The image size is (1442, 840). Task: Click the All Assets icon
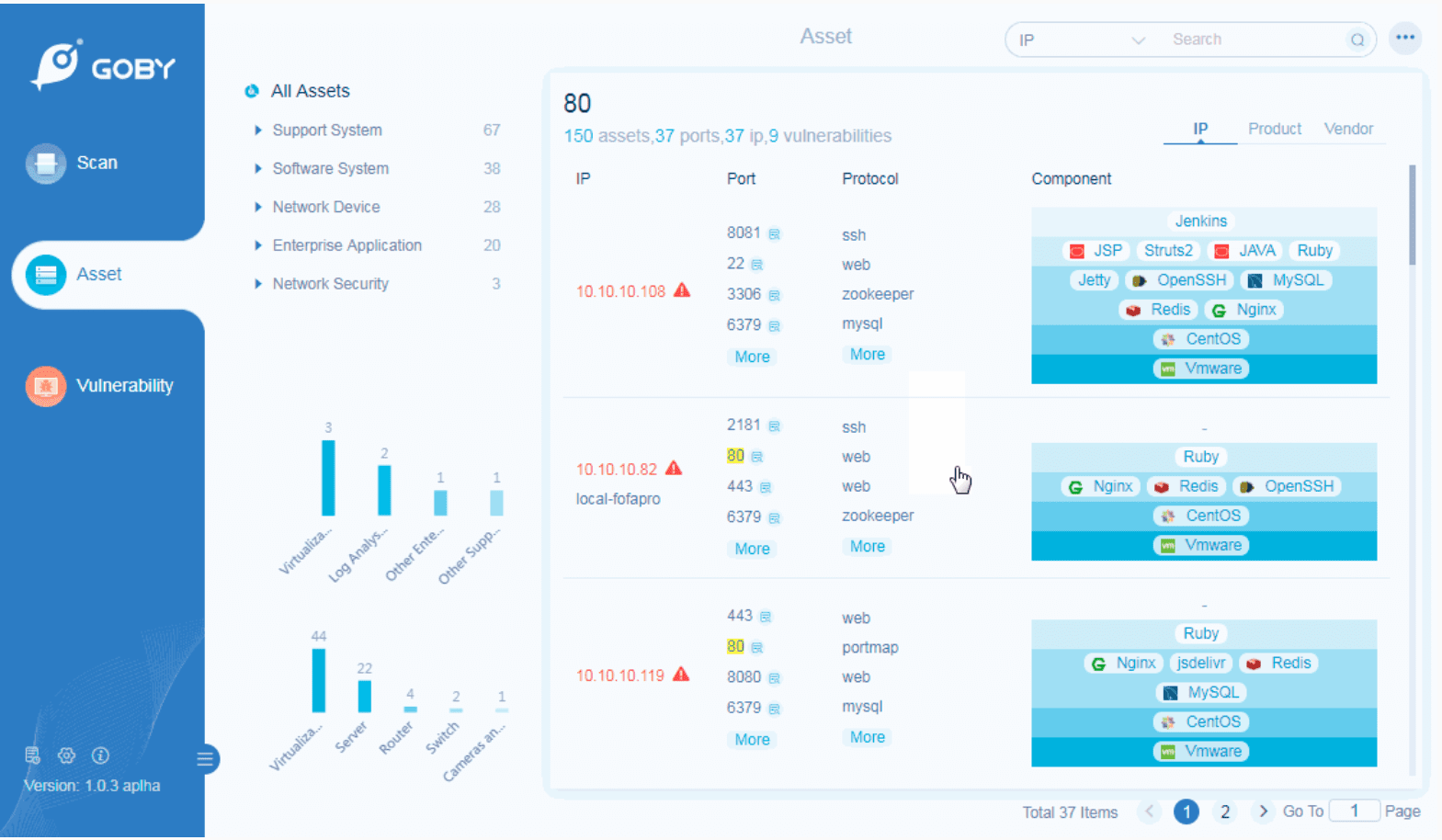[x=251, y=91]
